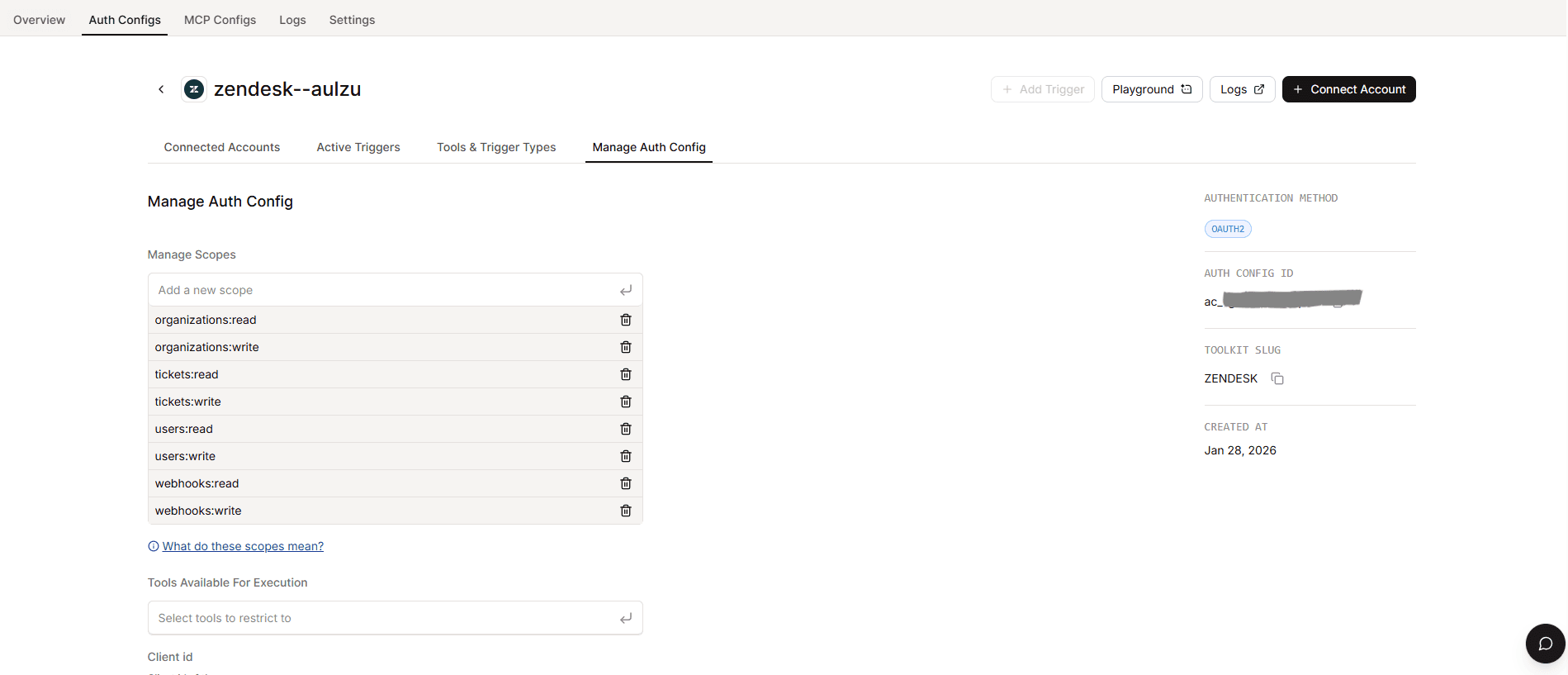Switch to Connected Accounts tab
1568x675 pixels.
[x=222, y=147]
